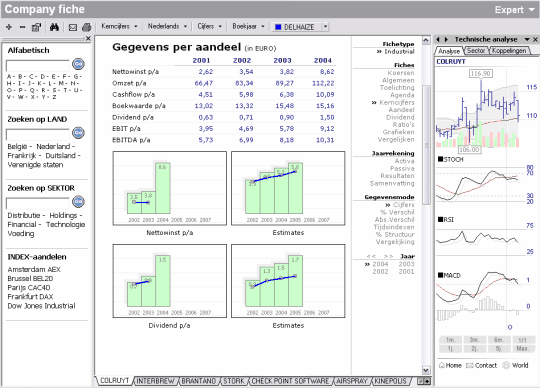Click Go button under Zoeken op SEKTOR

coord(78,201)
